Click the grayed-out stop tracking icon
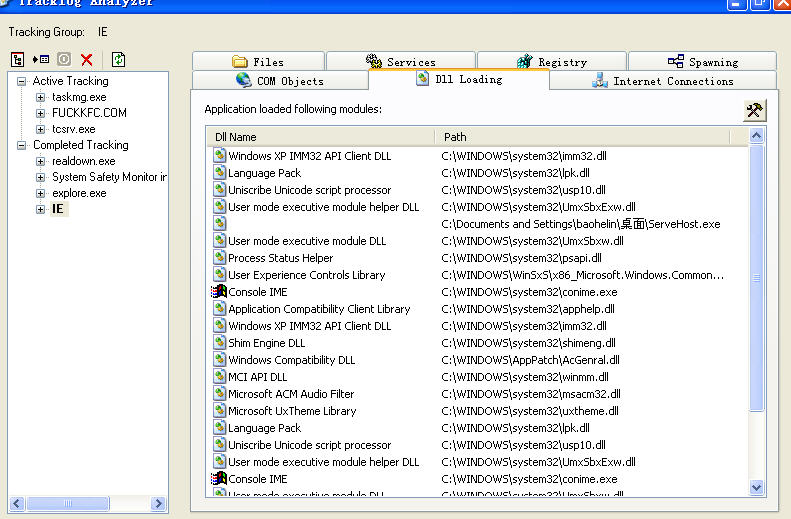Screen dimensions: 791x519 pos(64,60)
